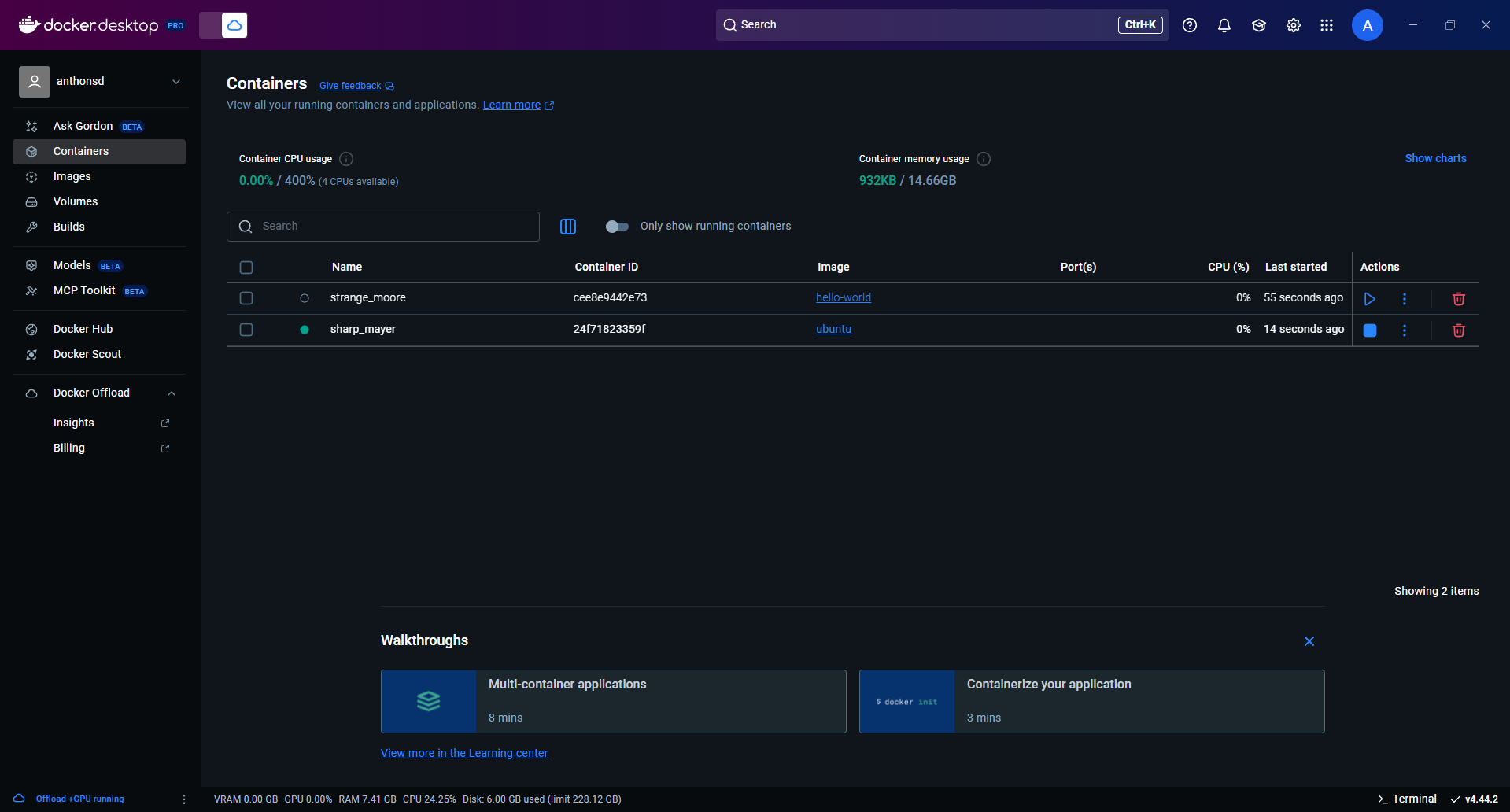Expand the anthonsd account dropdown
The height and width of the screenshot is (812, 1510).
176,82
